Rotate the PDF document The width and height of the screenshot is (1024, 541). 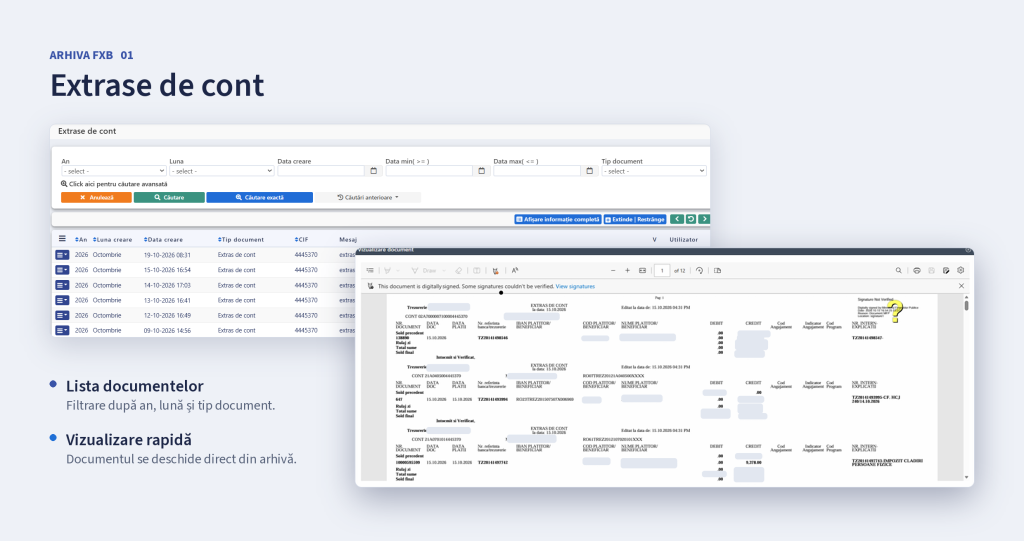[x=699, y=270]
